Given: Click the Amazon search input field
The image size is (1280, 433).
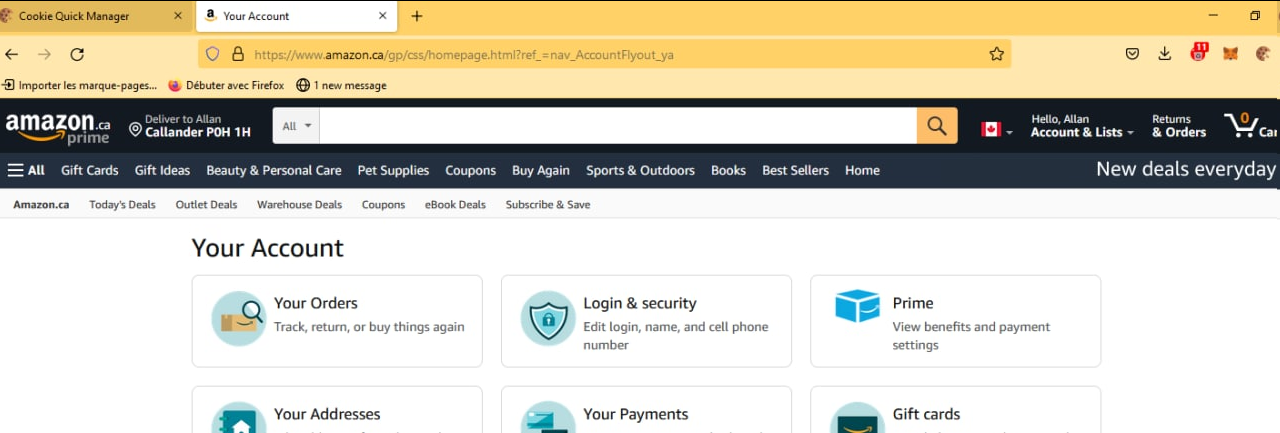Looking at the screenshot, I should pos(618,126).
